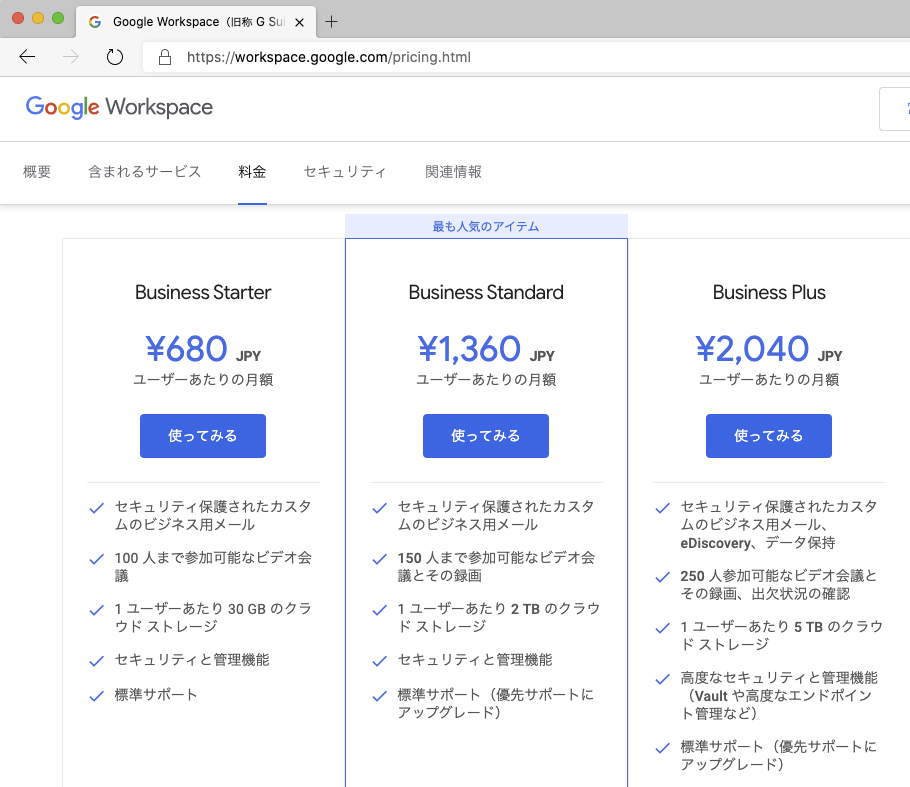
Task: Click the ¥680 Business Starter price
Action: (x=187, y=349)
